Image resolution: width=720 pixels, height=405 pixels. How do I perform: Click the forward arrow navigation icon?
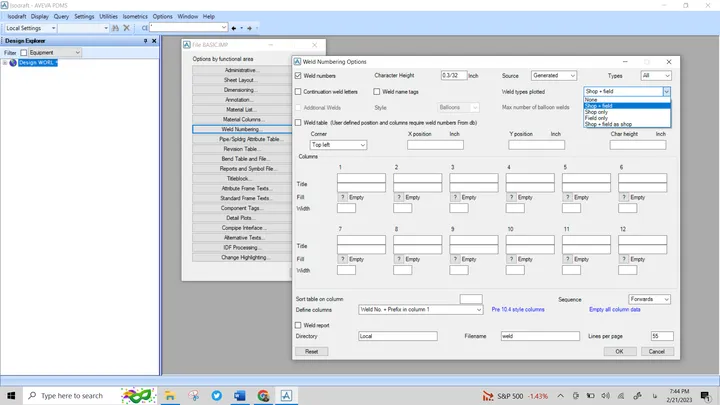[x=249, y=28]
